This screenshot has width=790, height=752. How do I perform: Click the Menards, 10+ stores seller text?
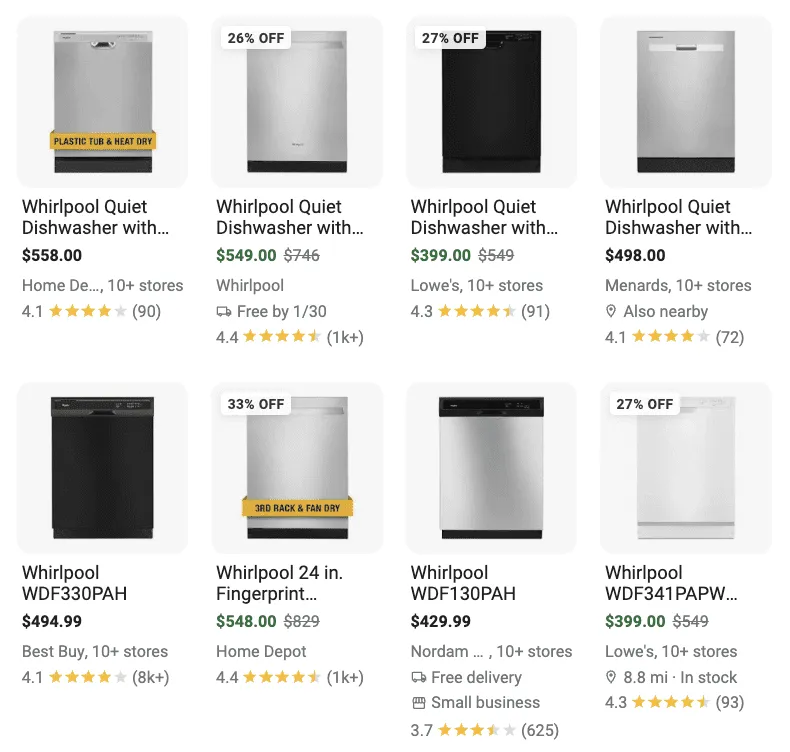coord(678,286)
